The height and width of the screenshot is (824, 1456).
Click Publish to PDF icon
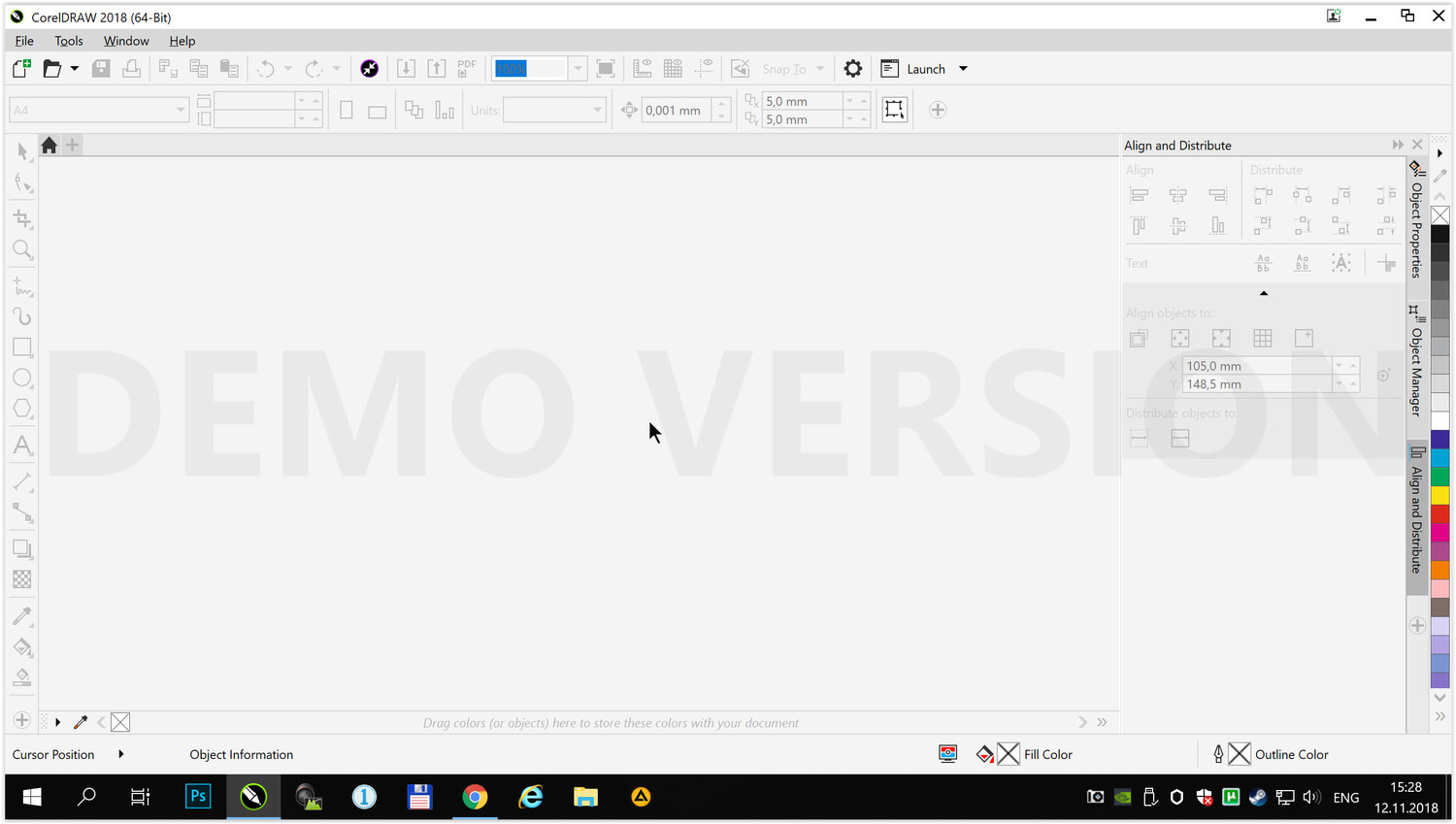[x=467, y=68]
